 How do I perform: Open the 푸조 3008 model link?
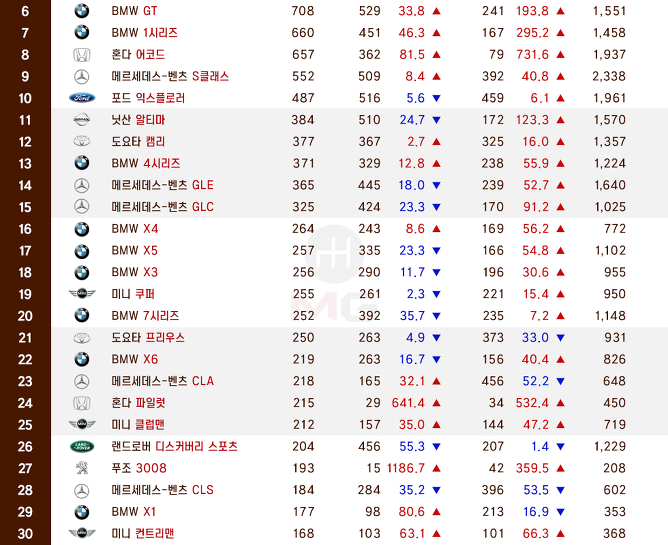point(139,468)
